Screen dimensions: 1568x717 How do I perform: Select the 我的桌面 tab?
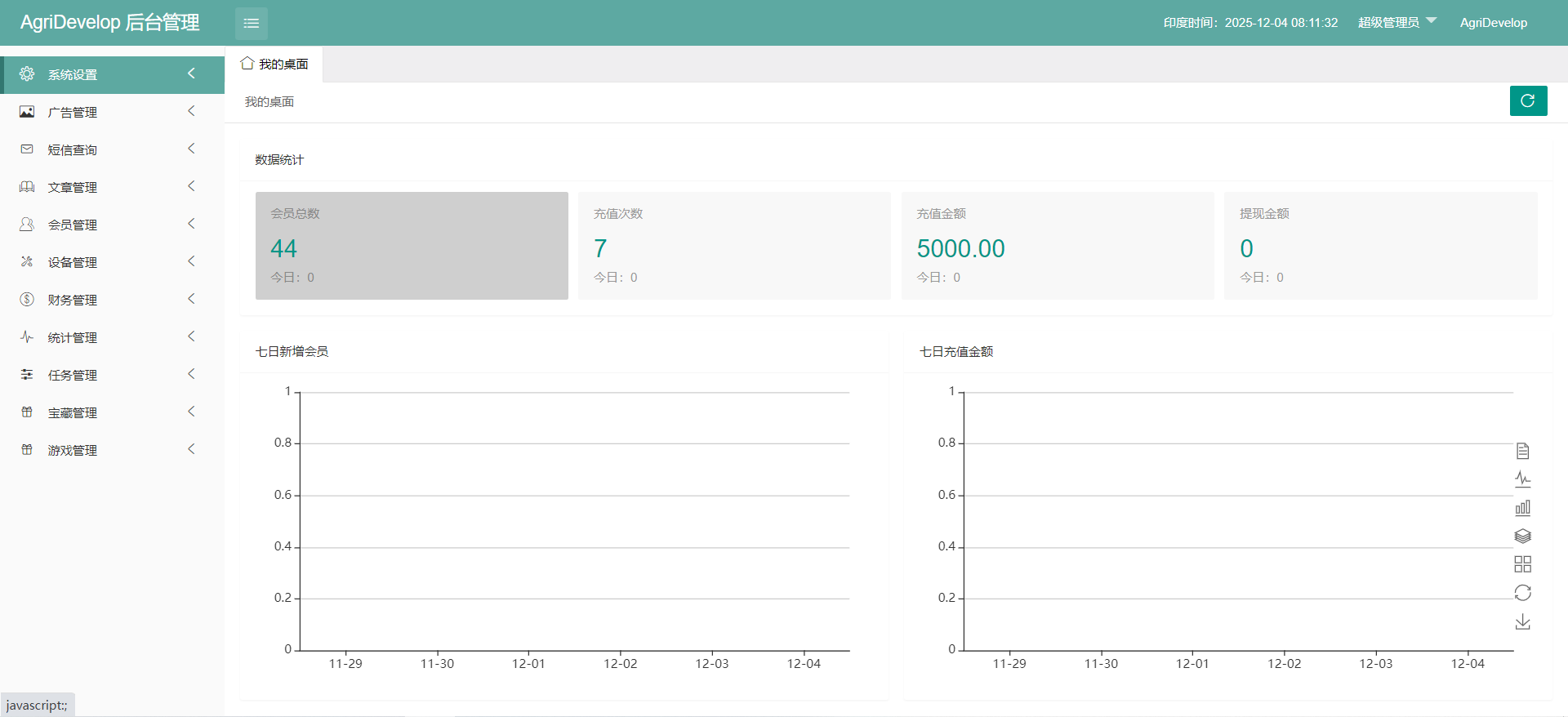[274, 65]
